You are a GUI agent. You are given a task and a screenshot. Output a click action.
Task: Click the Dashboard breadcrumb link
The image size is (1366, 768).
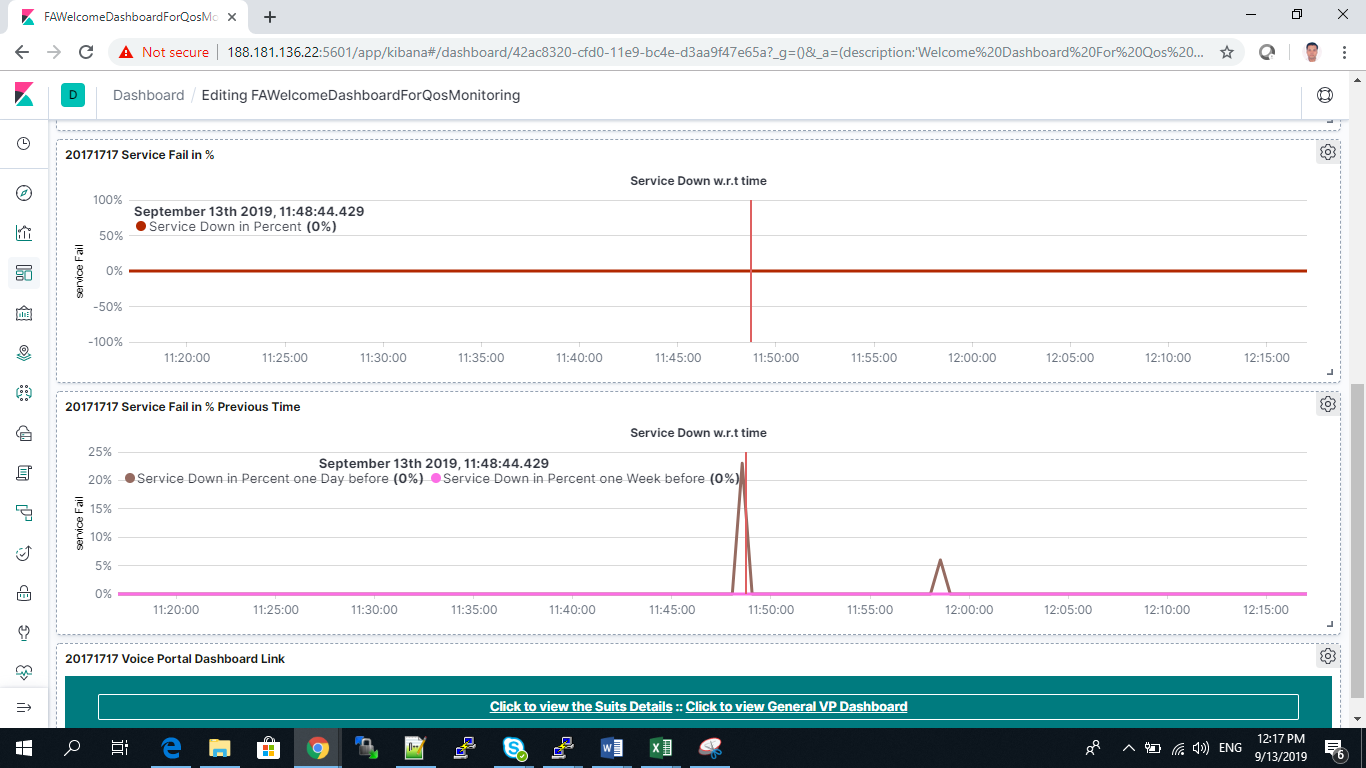coord(148,95)
